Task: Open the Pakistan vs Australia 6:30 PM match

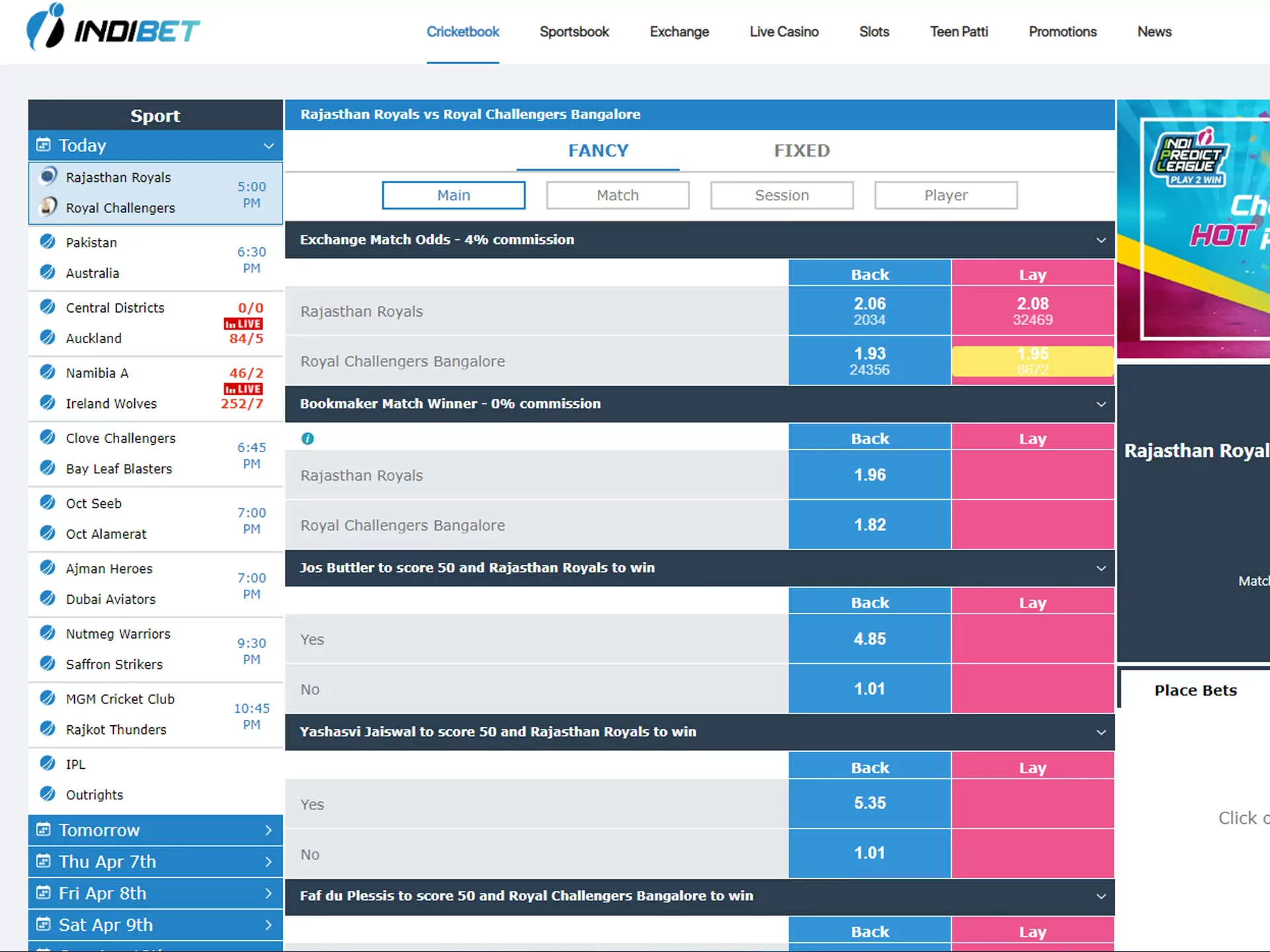Action: coord(155,258)
